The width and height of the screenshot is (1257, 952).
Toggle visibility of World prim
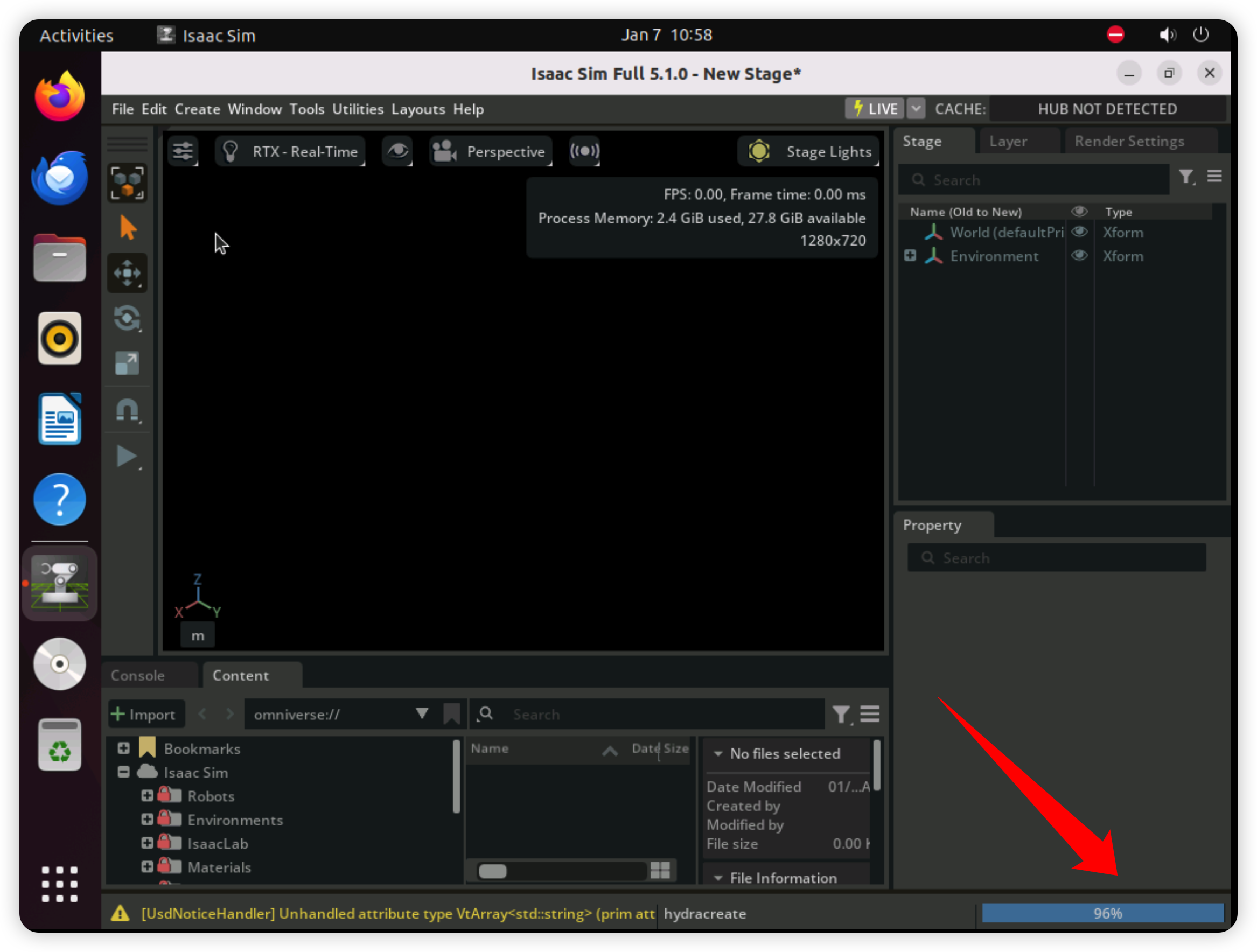pos(1079,232)
